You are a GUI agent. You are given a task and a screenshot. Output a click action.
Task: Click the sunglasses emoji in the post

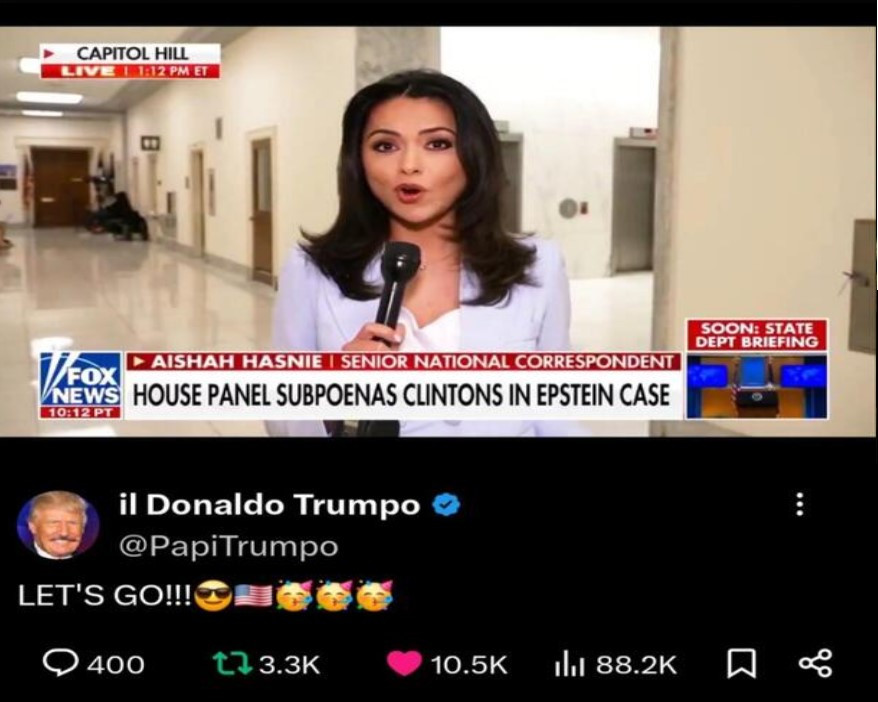[x=213, y=596]
